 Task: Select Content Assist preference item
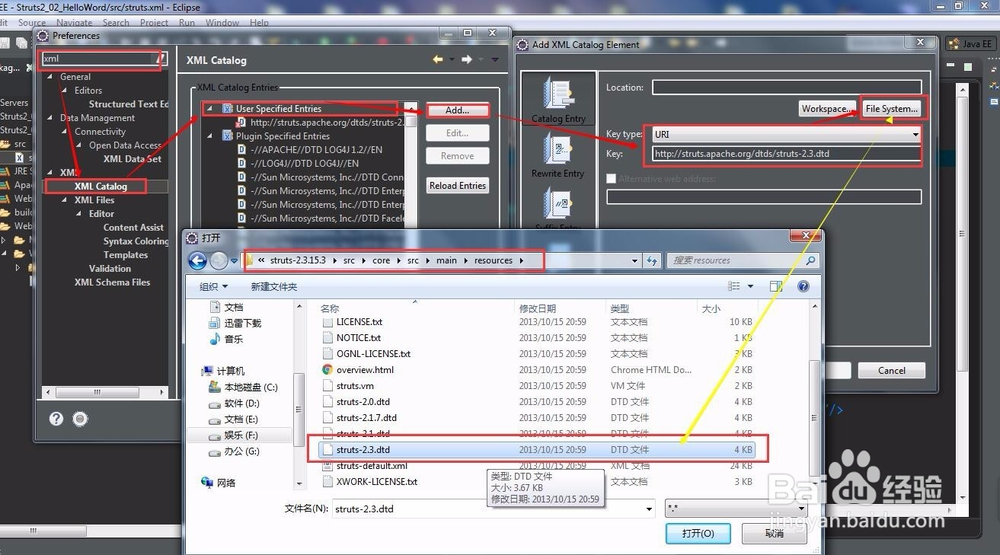pyautogui.click(x=133, y=228)
